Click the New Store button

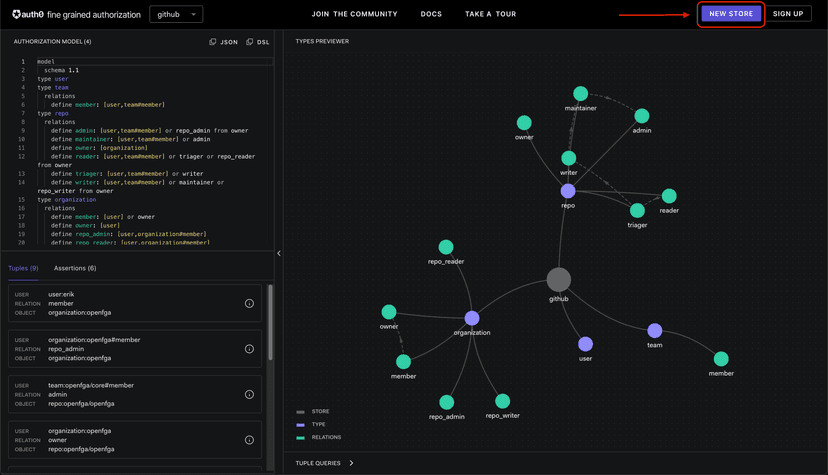pyautogui.click(x=731, y=14)
